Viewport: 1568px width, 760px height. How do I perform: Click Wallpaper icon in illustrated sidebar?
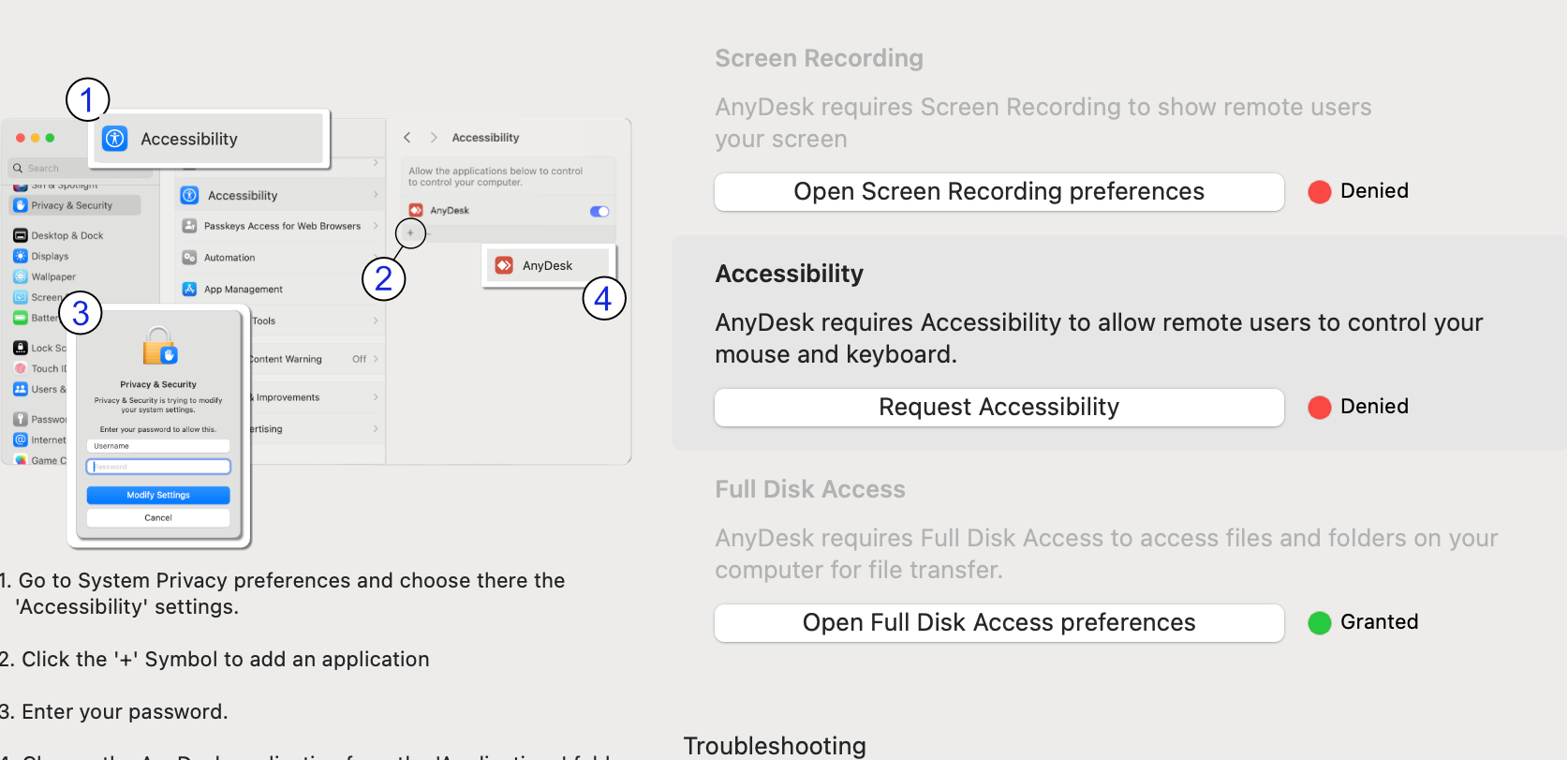click(21, 276)
